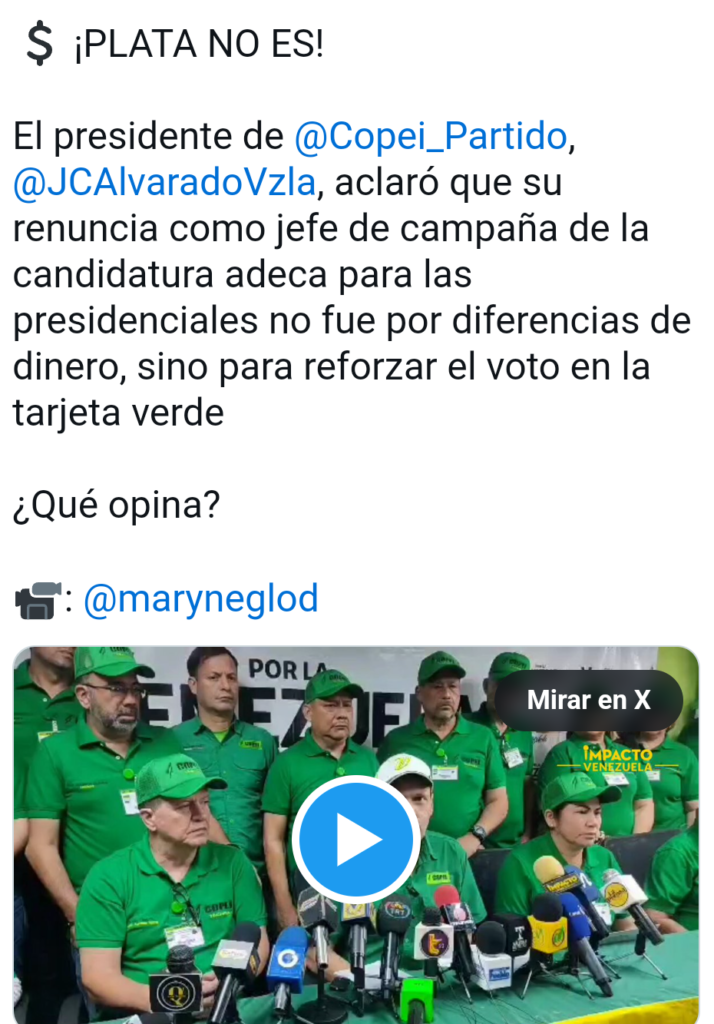Screen dimensions: 714x1024
Task: Open the @JCAlvaradoVzla profile mention
Action: (x=165, y=182)
